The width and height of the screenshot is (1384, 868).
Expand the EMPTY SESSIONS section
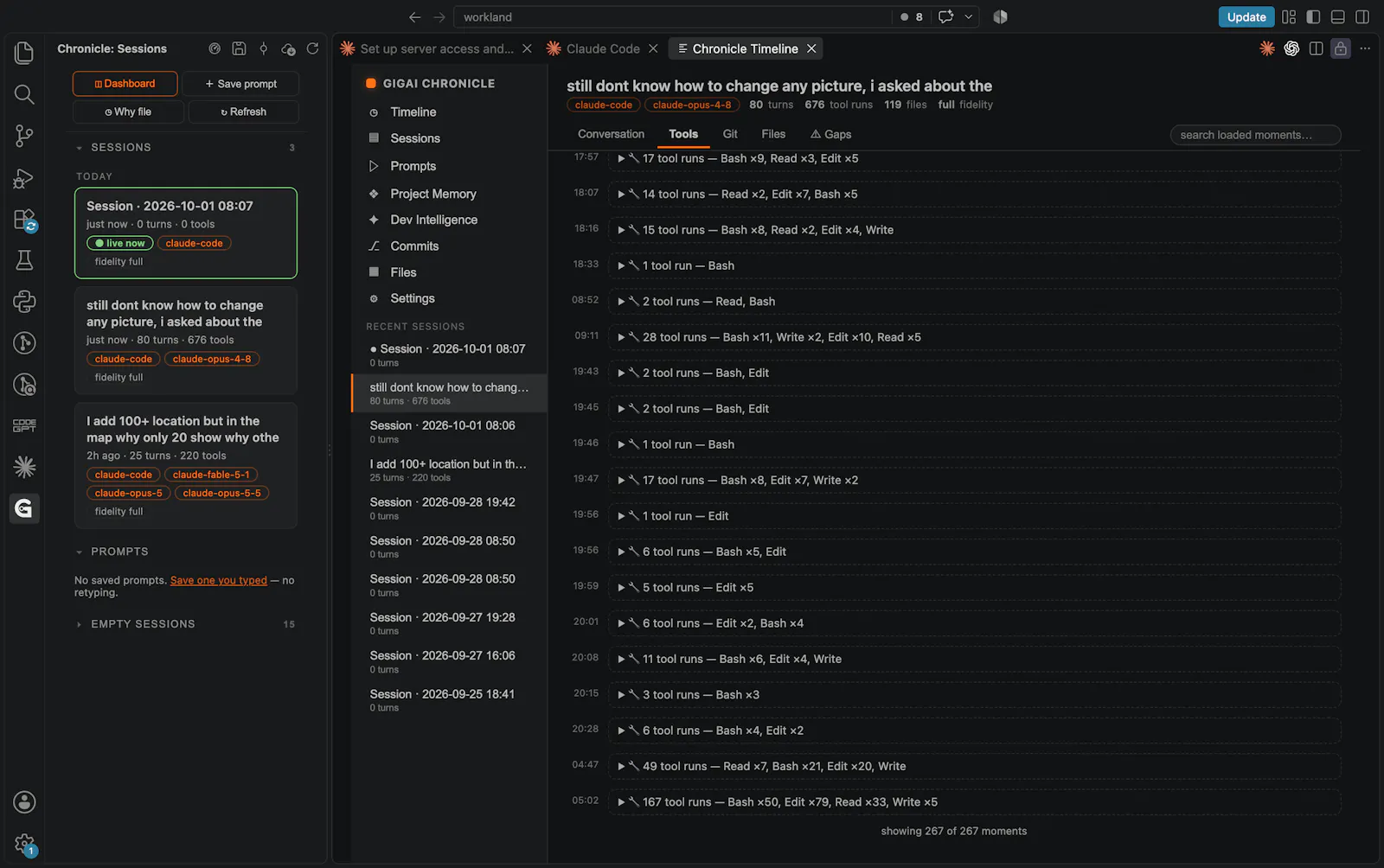(185, 624)
